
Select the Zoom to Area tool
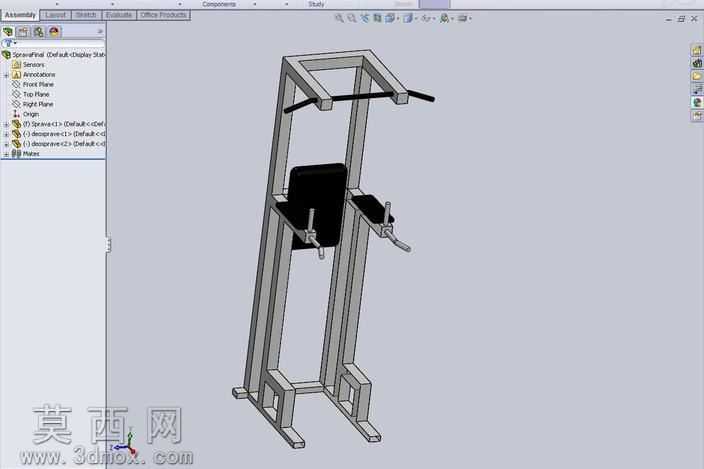coord(352,18)
